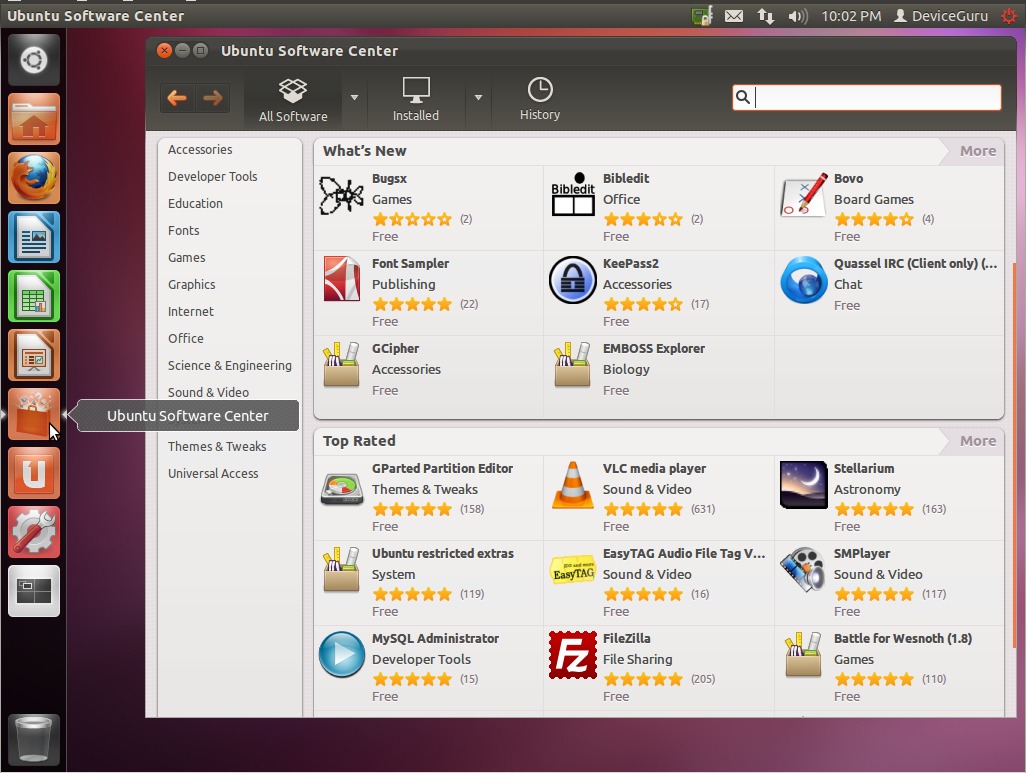
Task: Open the Workspace Switcher launcher icon
Action: [34, 590]
